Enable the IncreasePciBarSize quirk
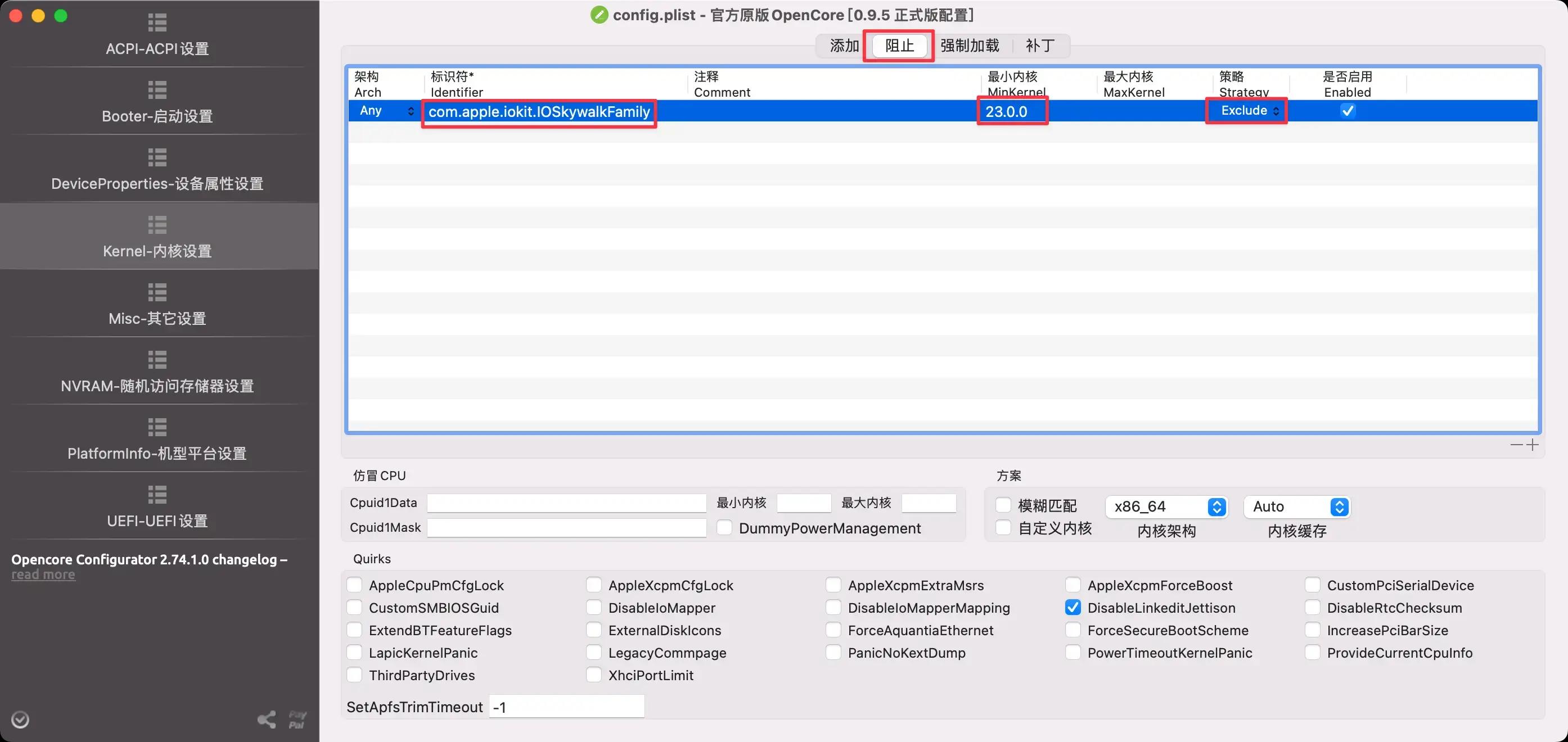This screenshot has height=742, width=1568. [1312, 630]
